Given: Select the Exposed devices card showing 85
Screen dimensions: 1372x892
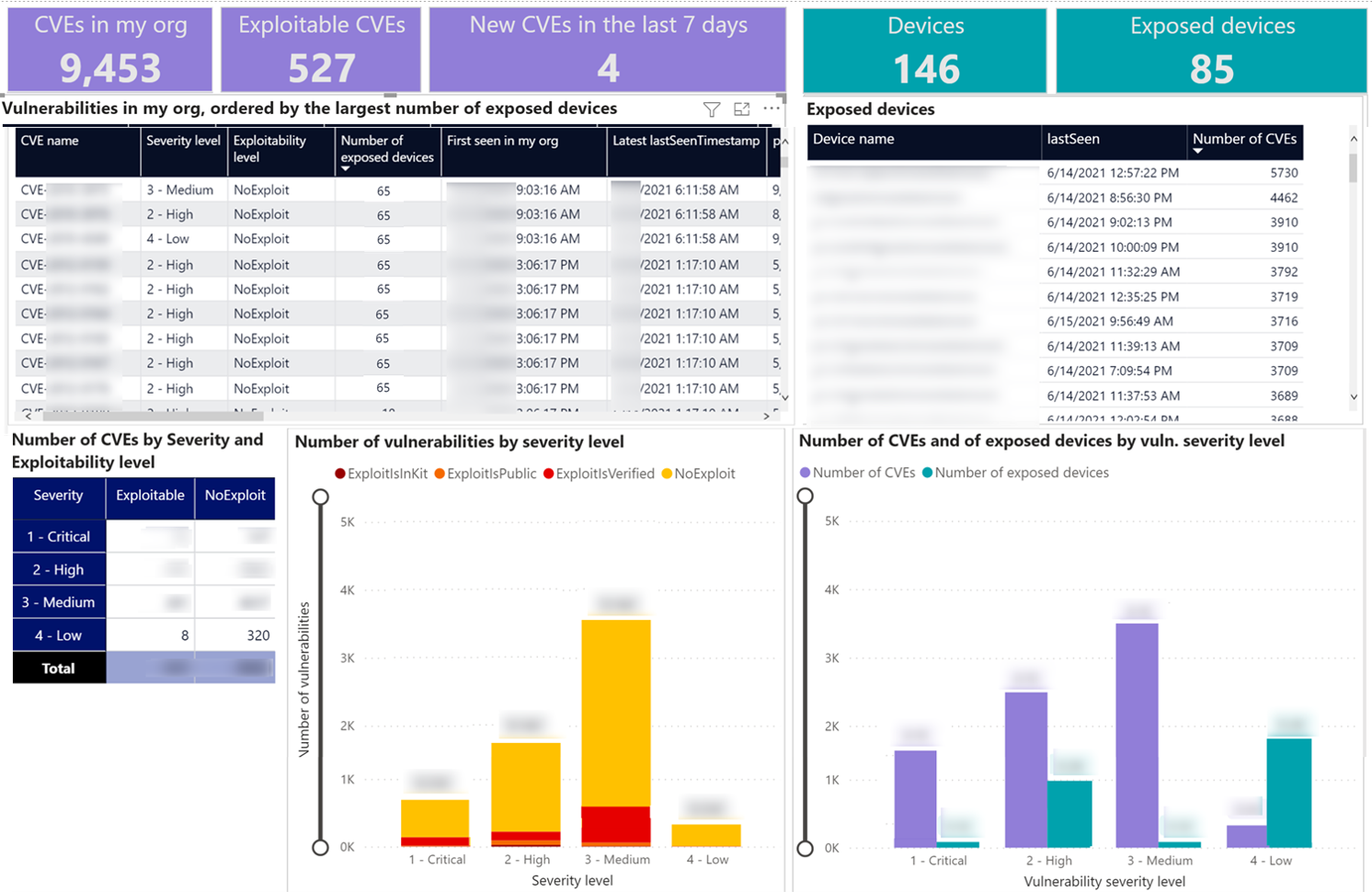Looking at the screenshot, I should coord(1210,51).
